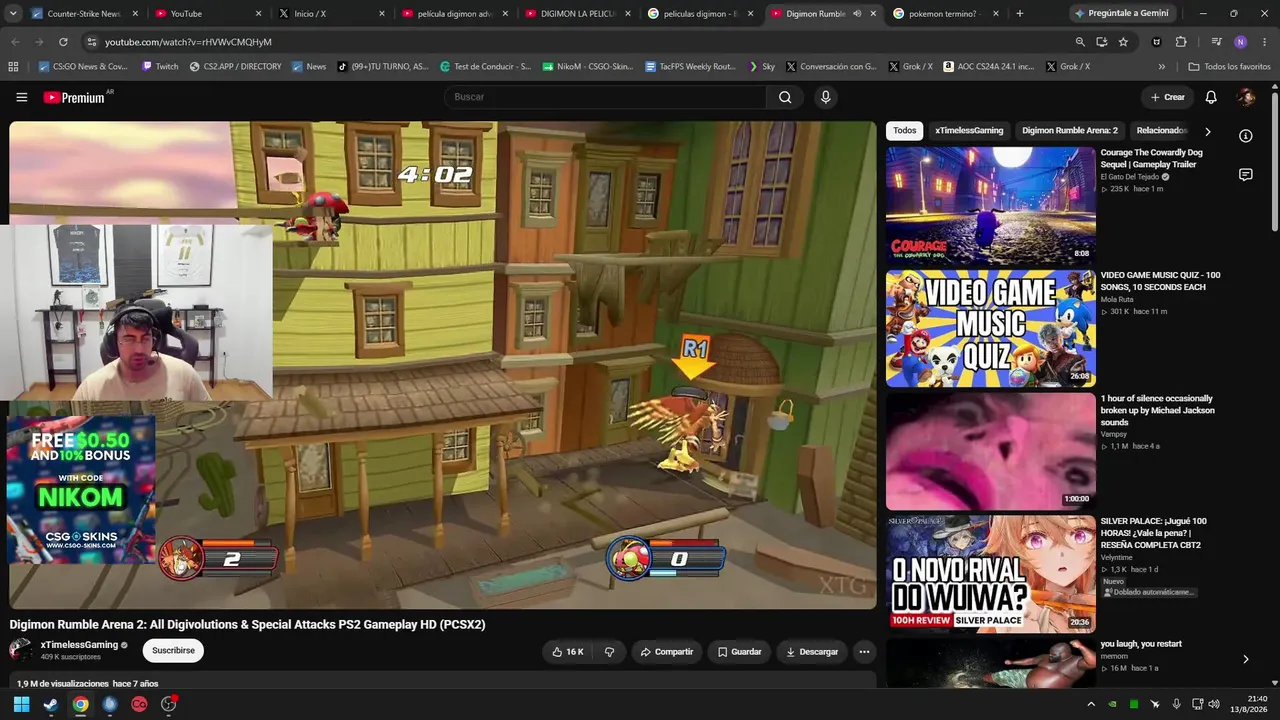The width and height of the screenshot is (1280, 720).
Task: Switch to the Inicio / X tab
Action: click(x=330, y=14)
